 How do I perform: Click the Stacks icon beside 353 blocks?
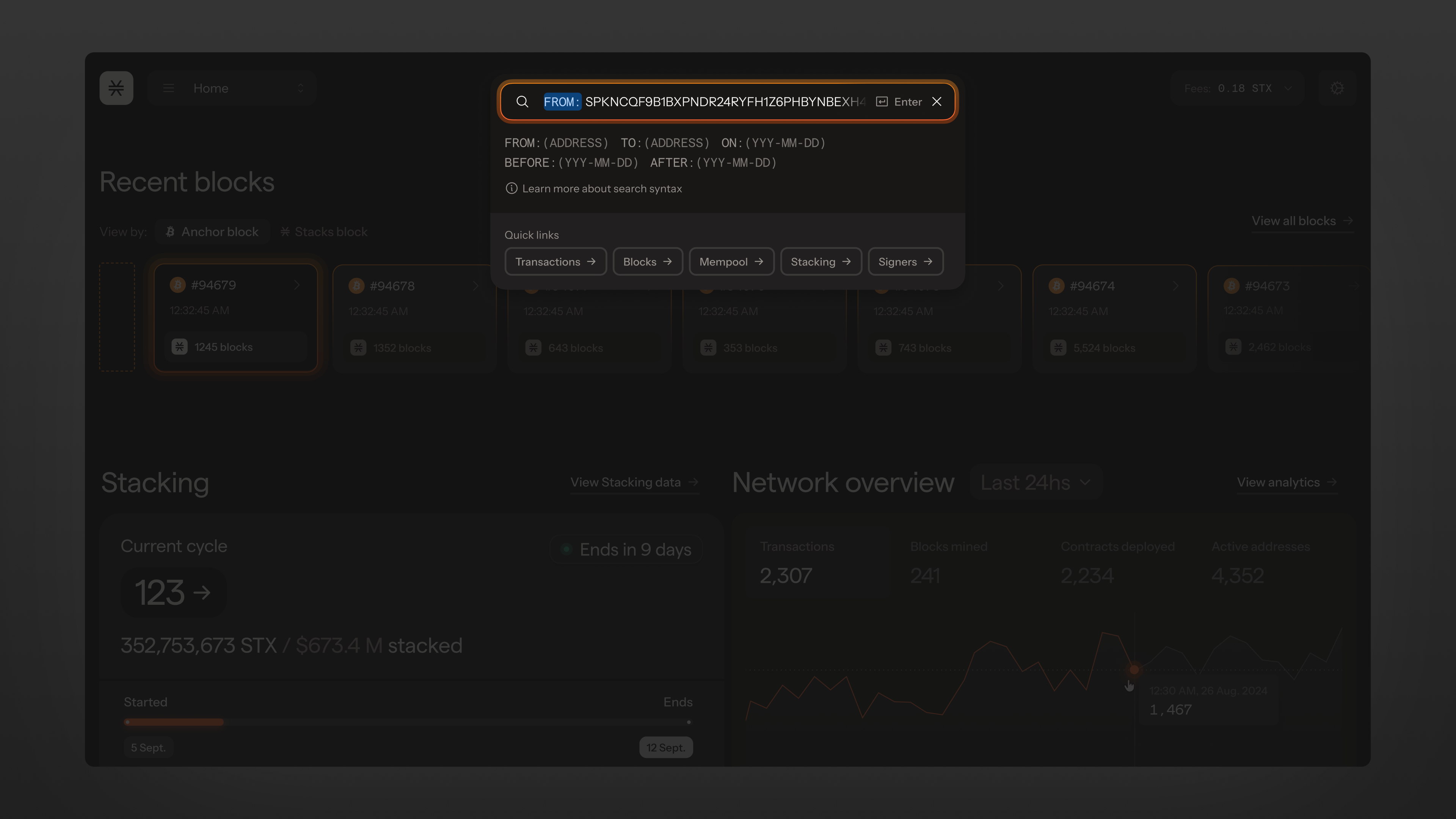[x=708, y=348]
